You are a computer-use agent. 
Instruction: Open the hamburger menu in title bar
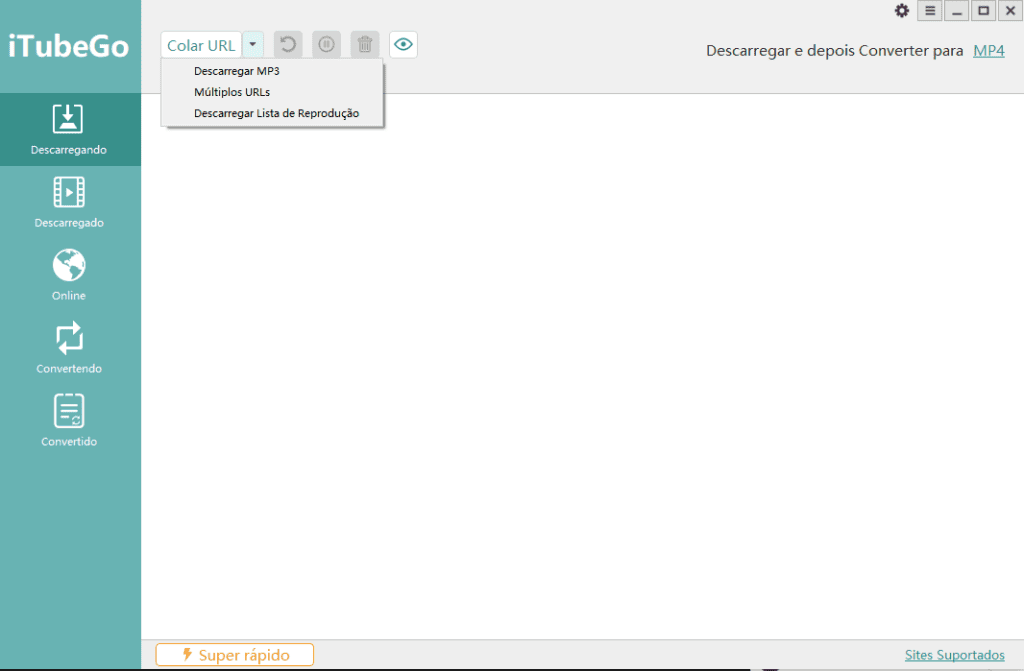930,11
